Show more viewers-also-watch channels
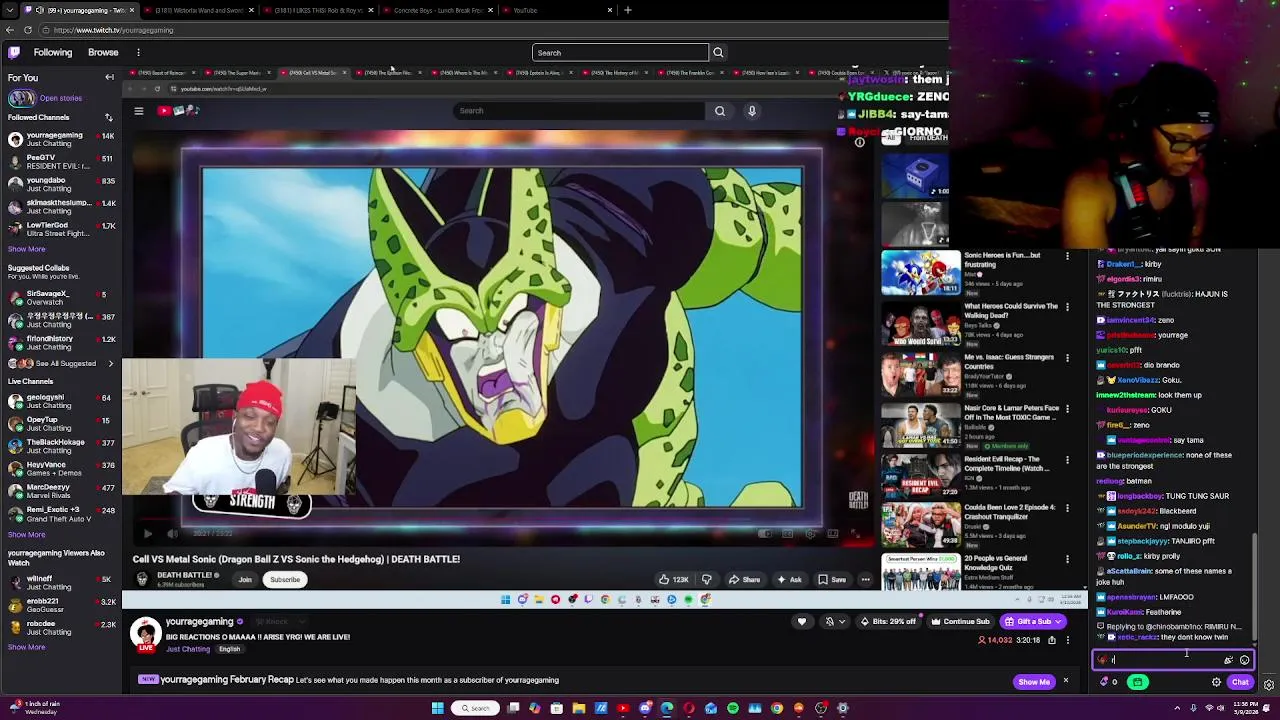This screenshot has height=720, width=1280. 27,647
